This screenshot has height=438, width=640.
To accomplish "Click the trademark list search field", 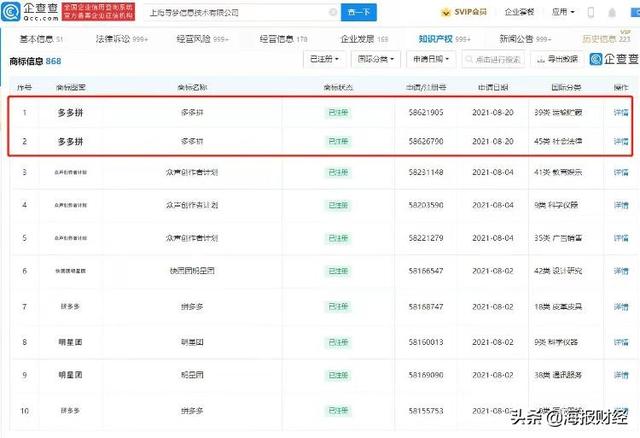I will tap(493, 59).
